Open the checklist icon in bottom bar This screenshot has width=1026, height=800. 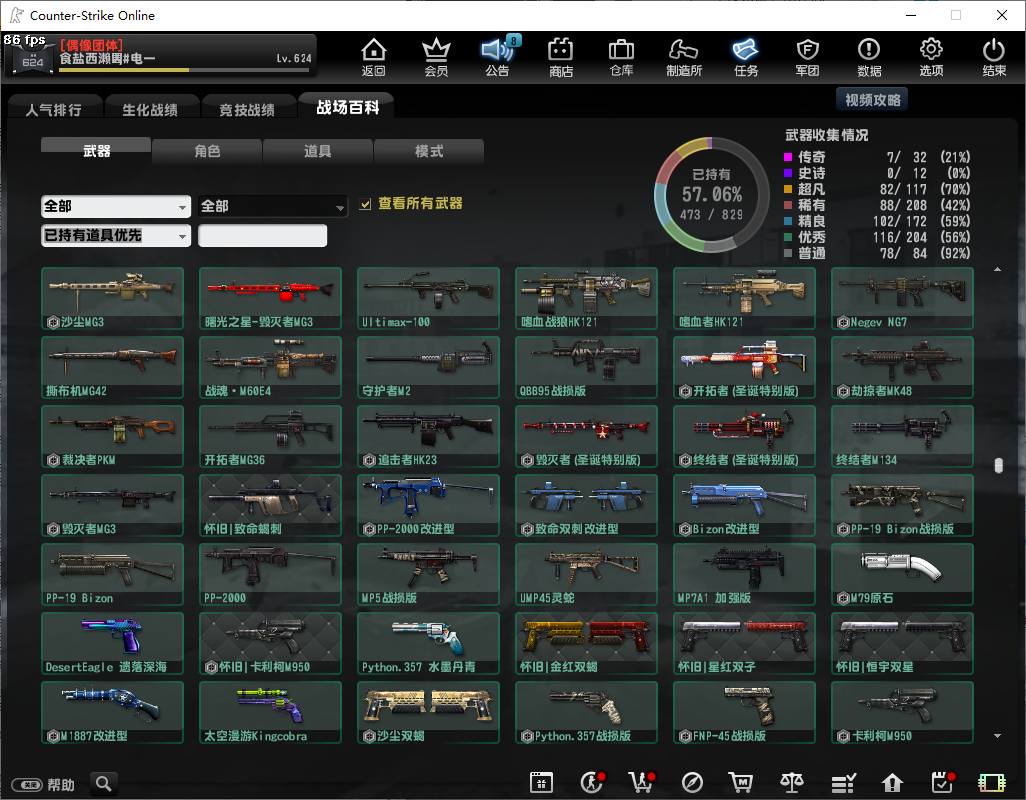[843, 782]
